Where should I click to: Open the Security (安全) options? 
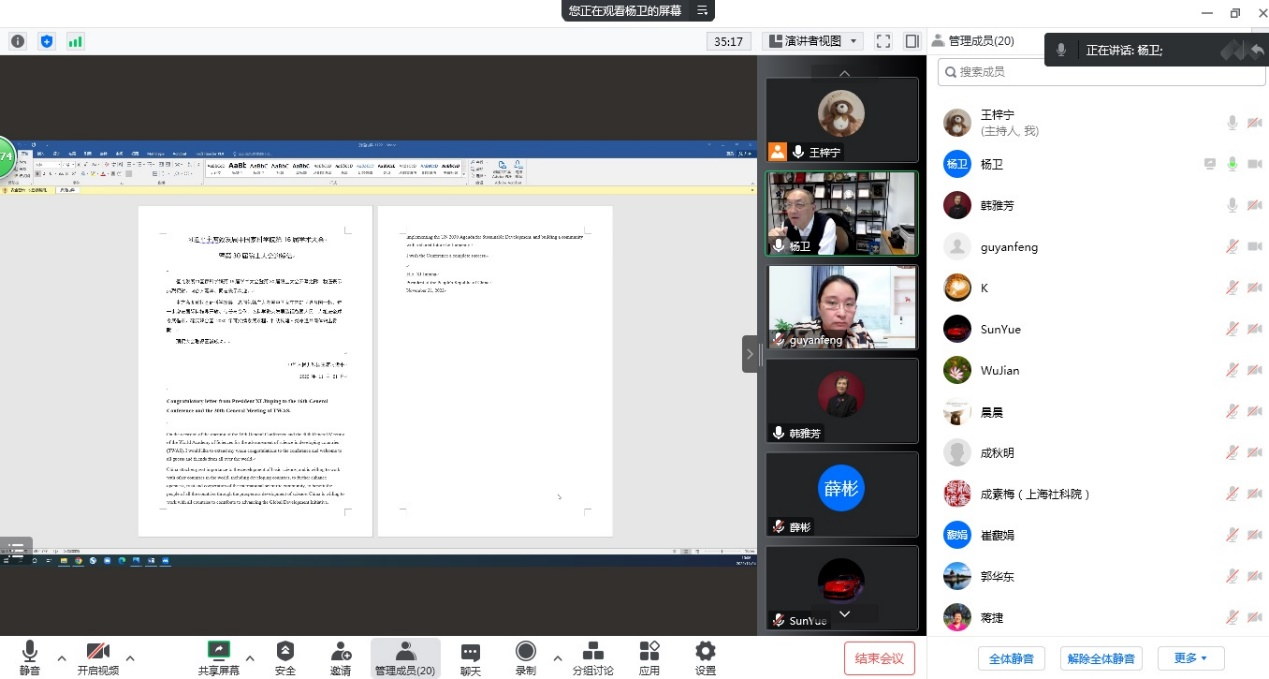tap(285, 657)
